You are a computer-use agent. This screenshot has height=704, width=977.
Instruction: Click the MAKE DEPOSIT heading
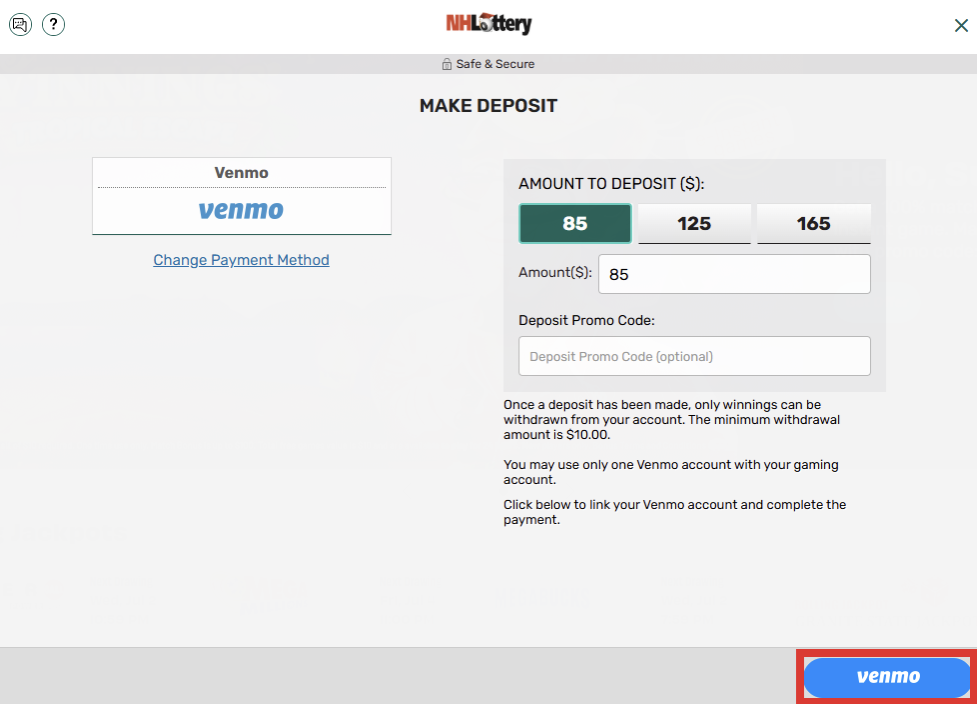coord(488,106)
